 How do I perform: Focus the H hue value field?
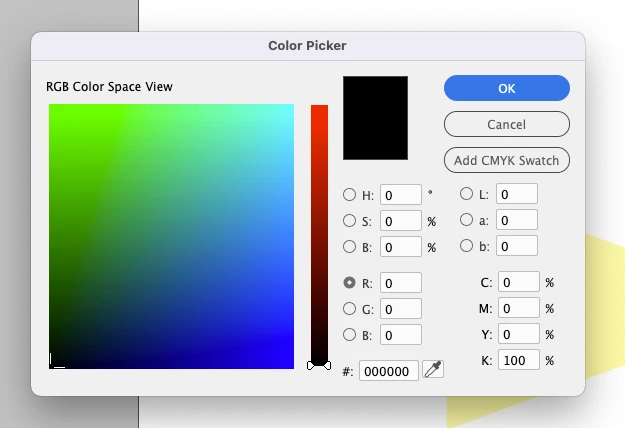401,195
